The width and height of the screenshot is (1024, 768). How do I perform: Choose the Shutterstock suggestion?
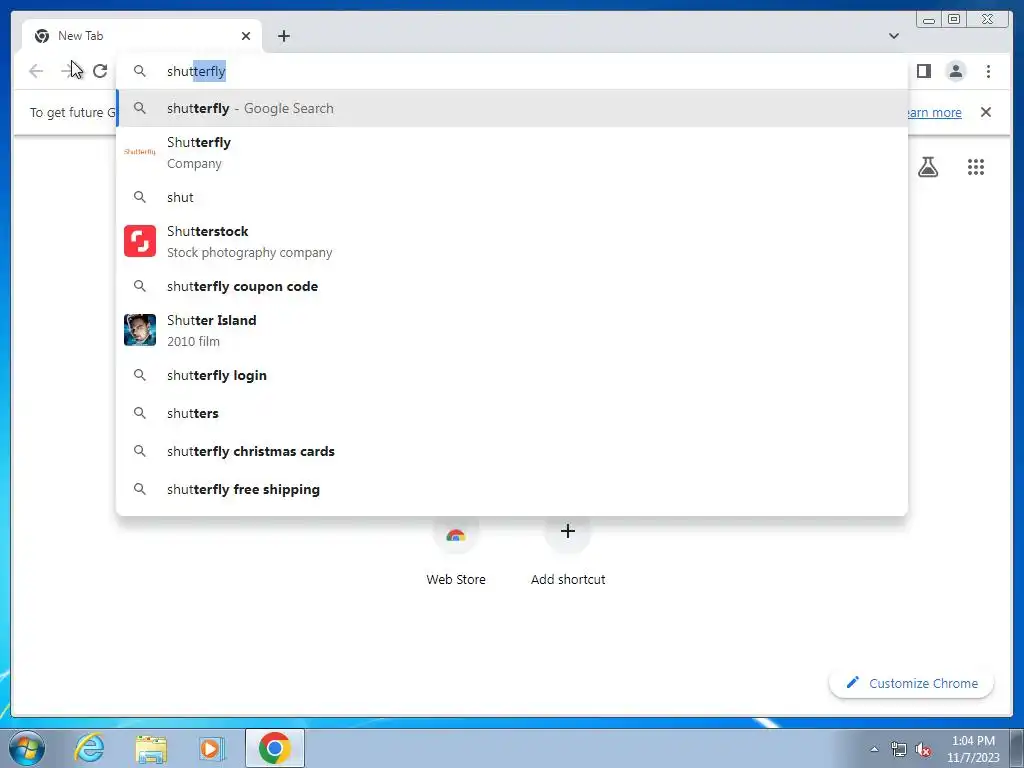point(512,242)
